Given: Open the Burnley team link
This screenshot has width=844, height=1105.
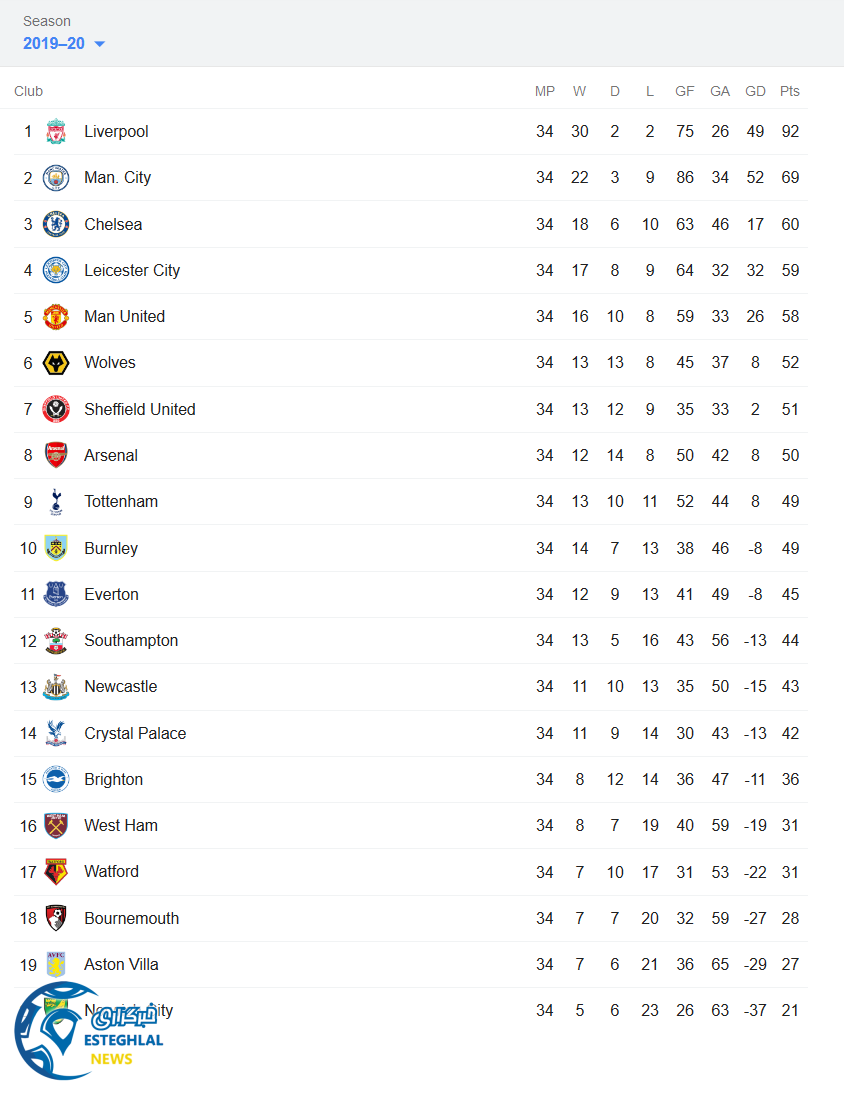Looking at the screenshot, I should [x=111, y=548].
